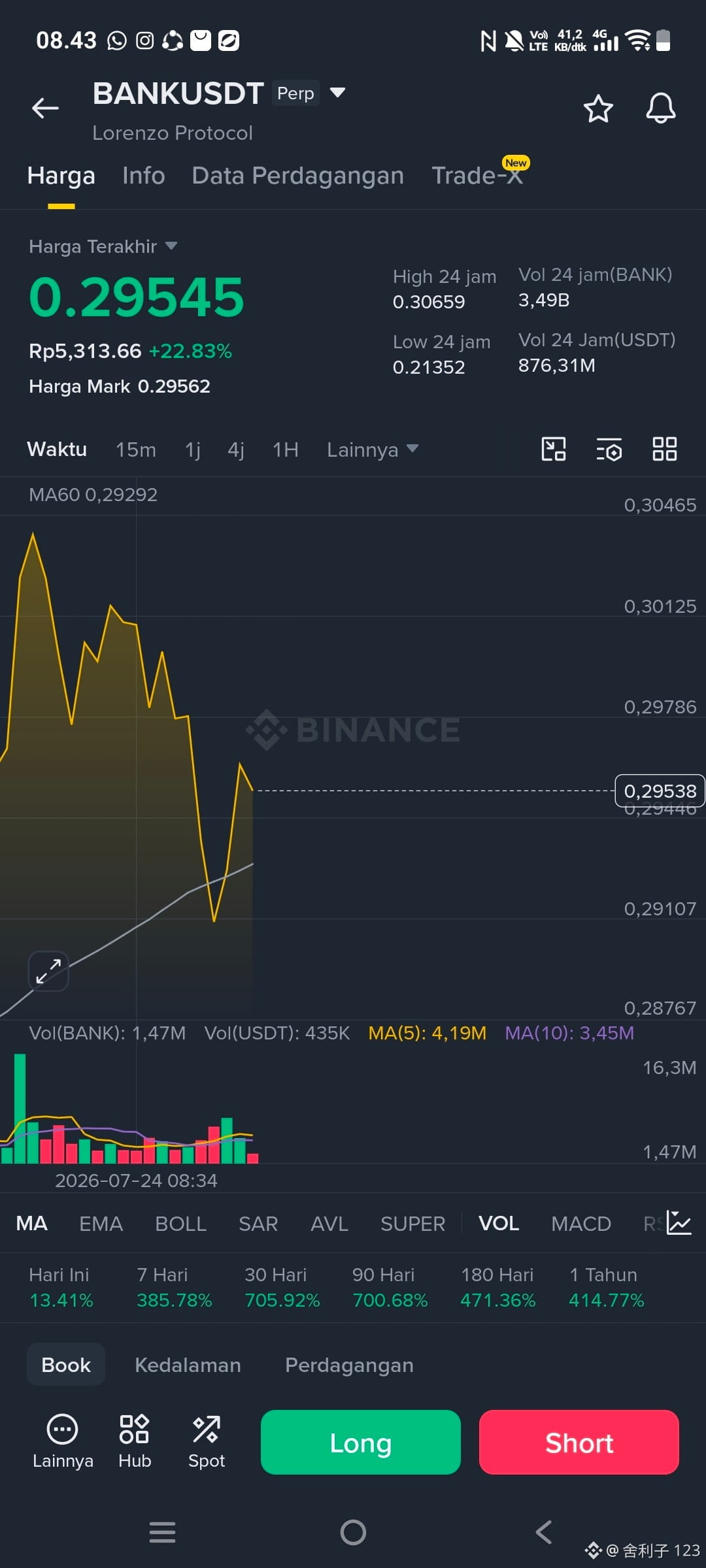
Task: Open the Trade-X tab
Action: point(477,176)
